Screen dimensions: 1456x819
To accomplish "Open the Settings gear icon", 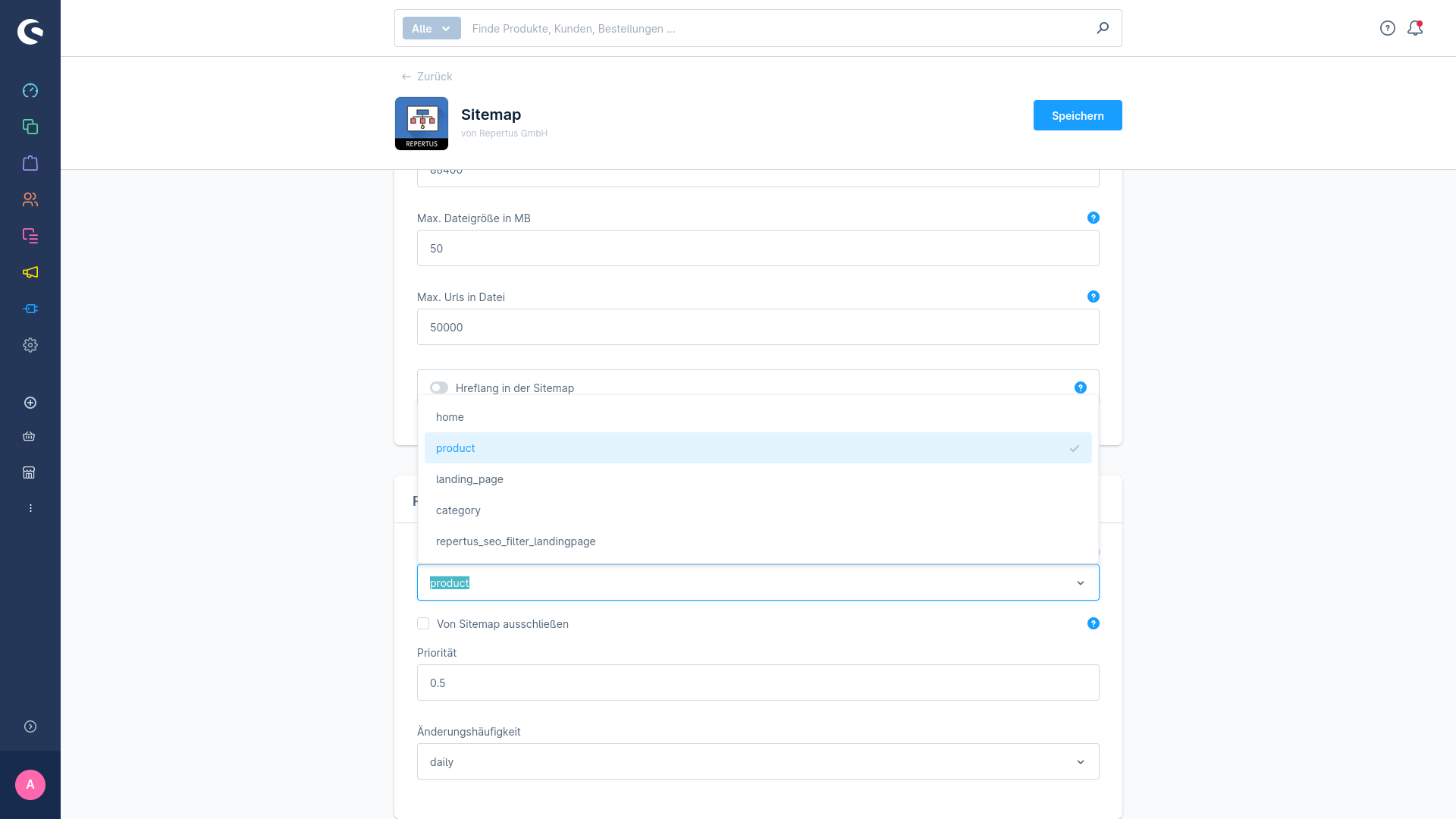I will (x=30, y=345).
